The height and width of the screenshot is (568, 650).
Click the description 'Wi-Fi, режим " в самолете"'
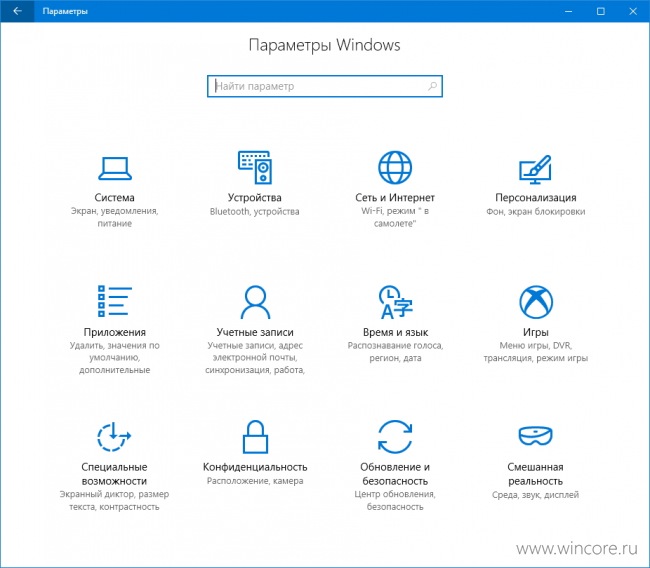pyautogui.click(x=395, y=217)
